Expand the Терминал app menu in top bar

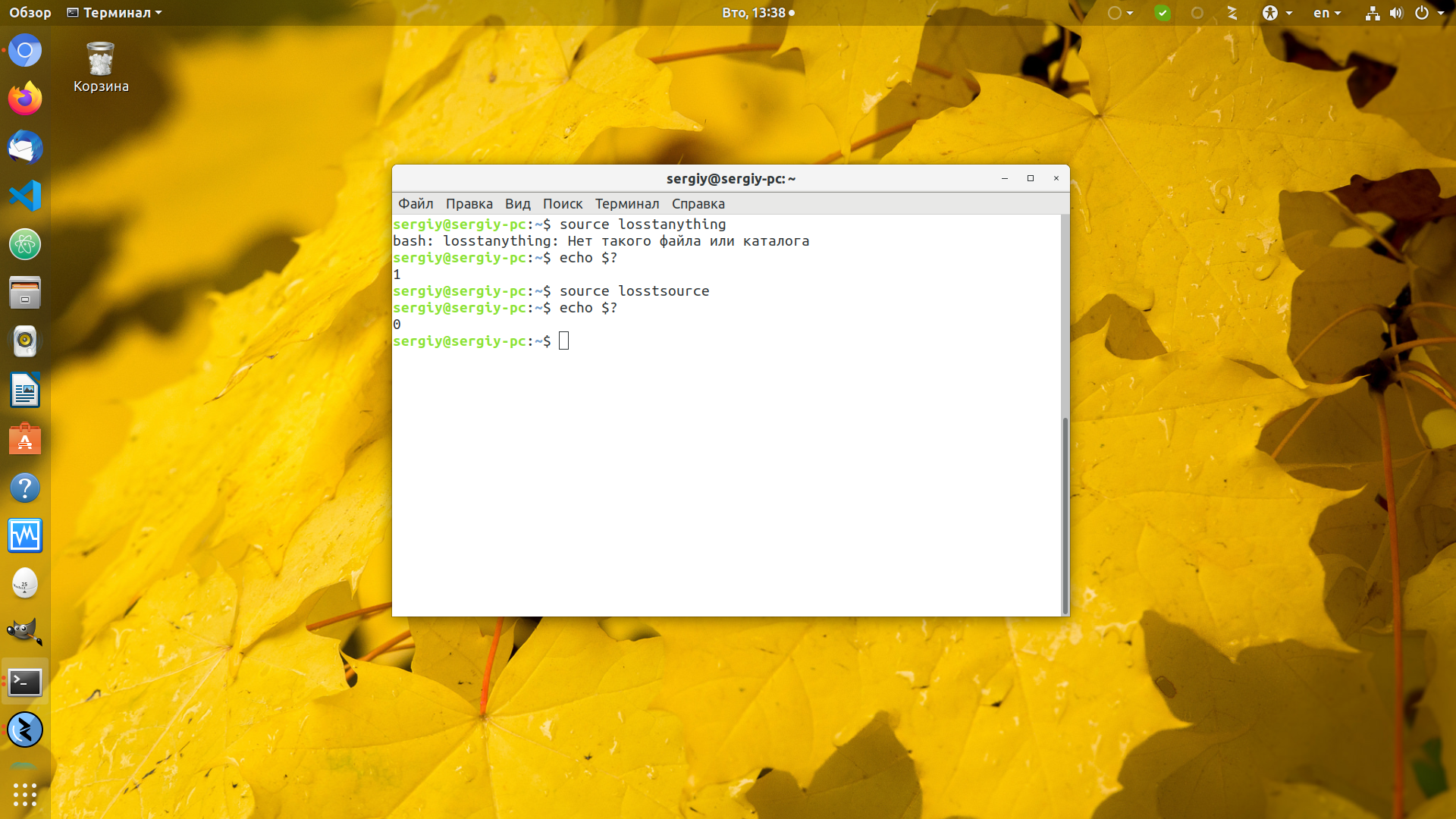point(115,13)
